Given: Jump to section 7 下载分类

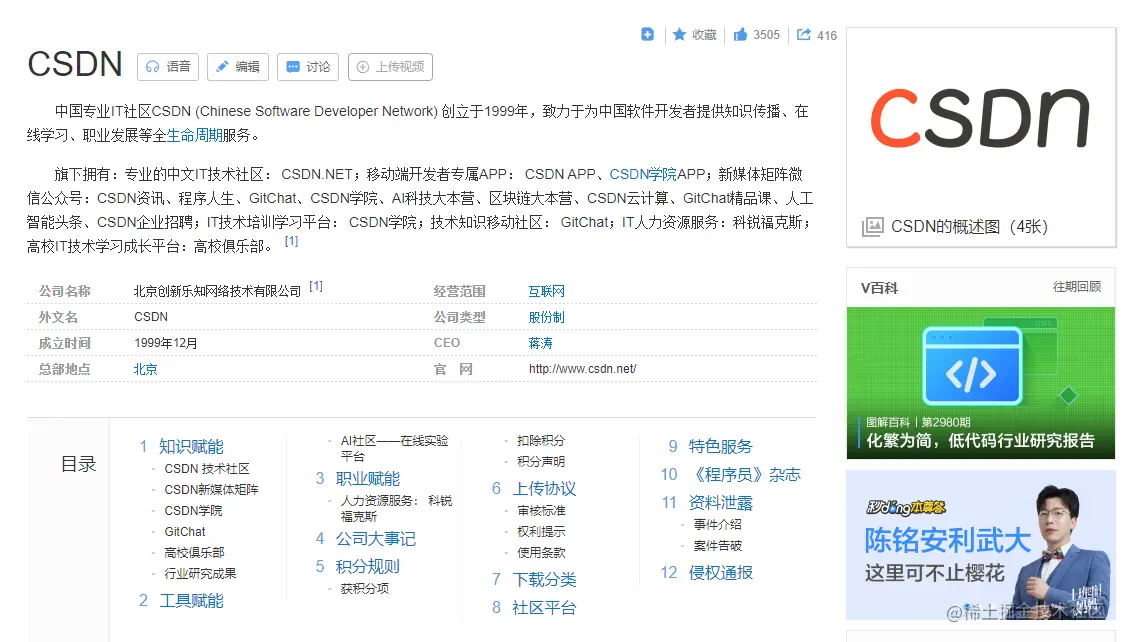Looking at the screenshot, I should tap(544, 580).
